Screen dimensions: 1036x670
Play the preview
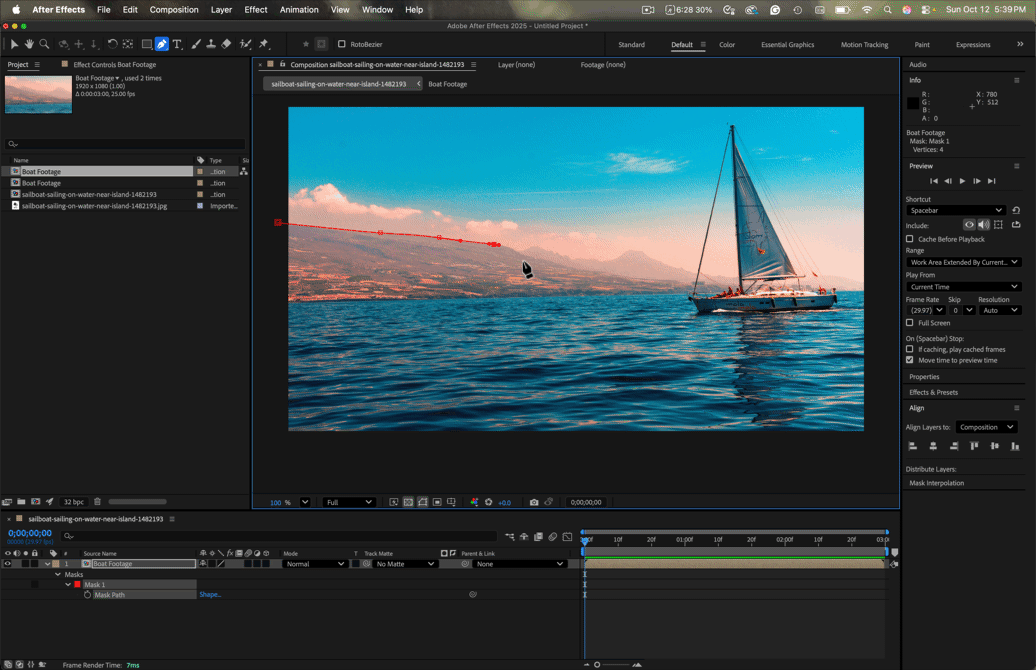tap(962, 181)
